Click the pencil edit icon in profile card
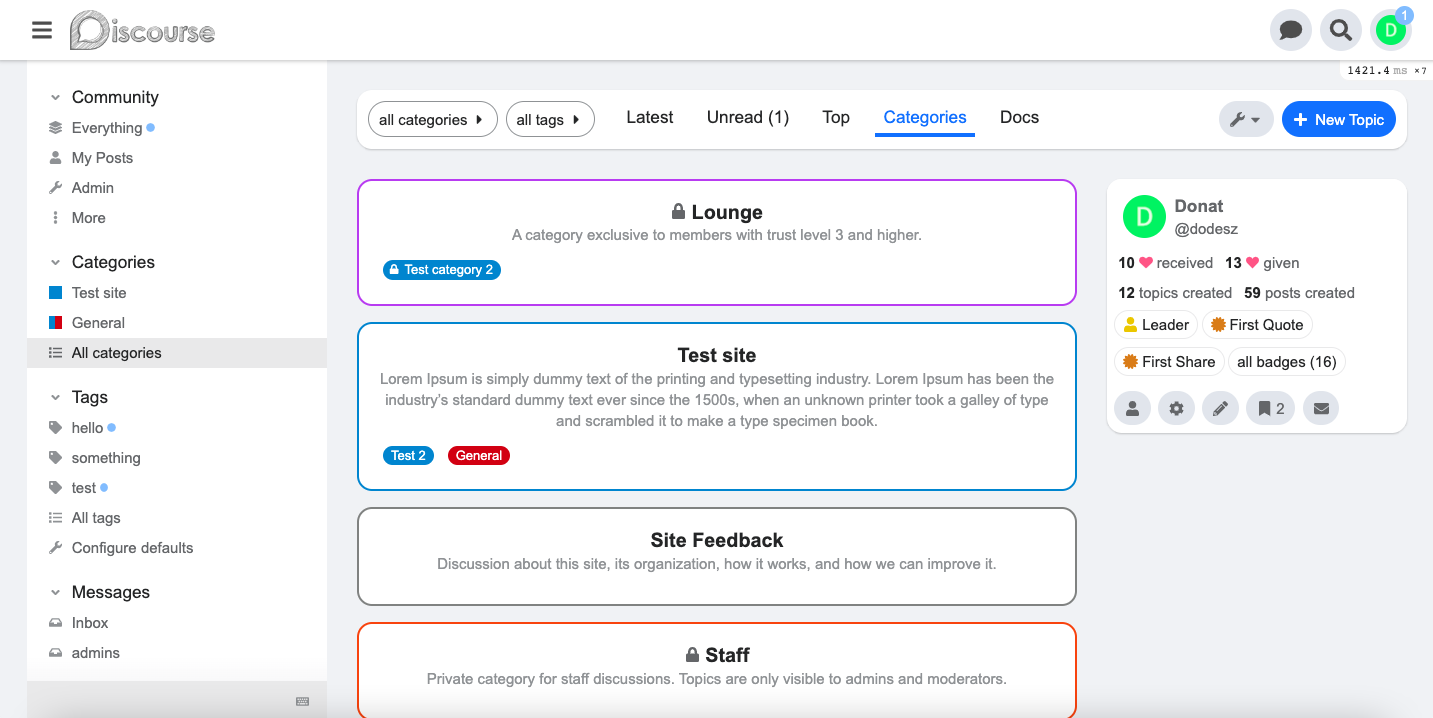This screenshot has height=718, width=1433. tap(1220, 408)
